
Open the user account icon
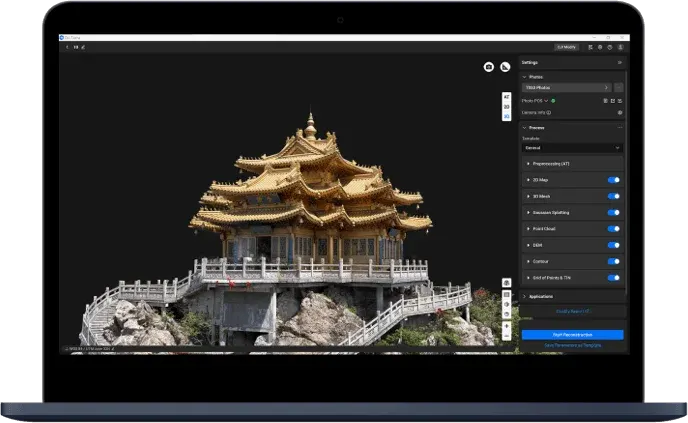(620, 47)
